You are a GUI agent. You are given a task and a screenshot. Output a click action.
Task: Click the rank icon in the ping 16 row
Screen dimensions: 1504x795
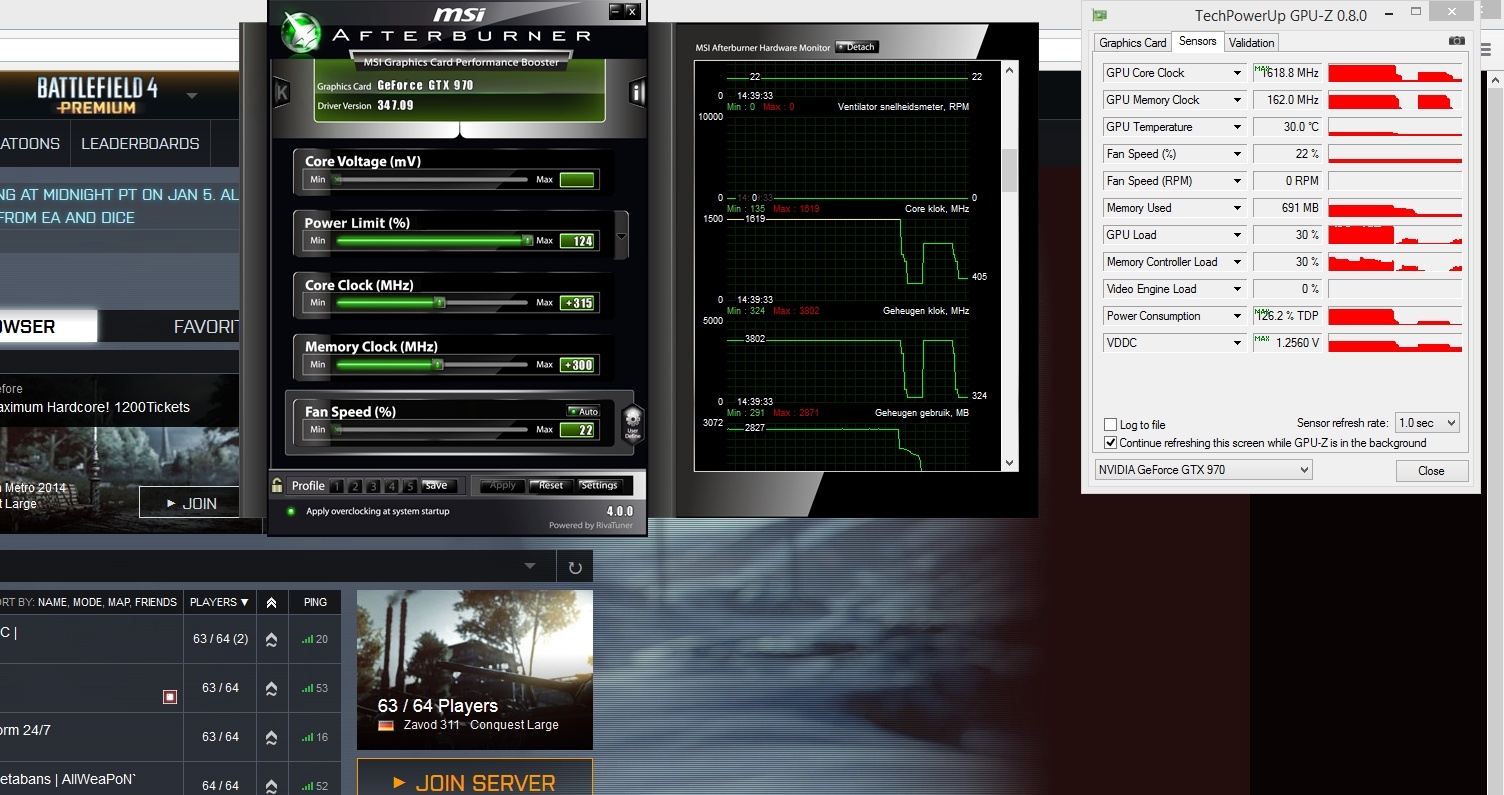(271, 737)
